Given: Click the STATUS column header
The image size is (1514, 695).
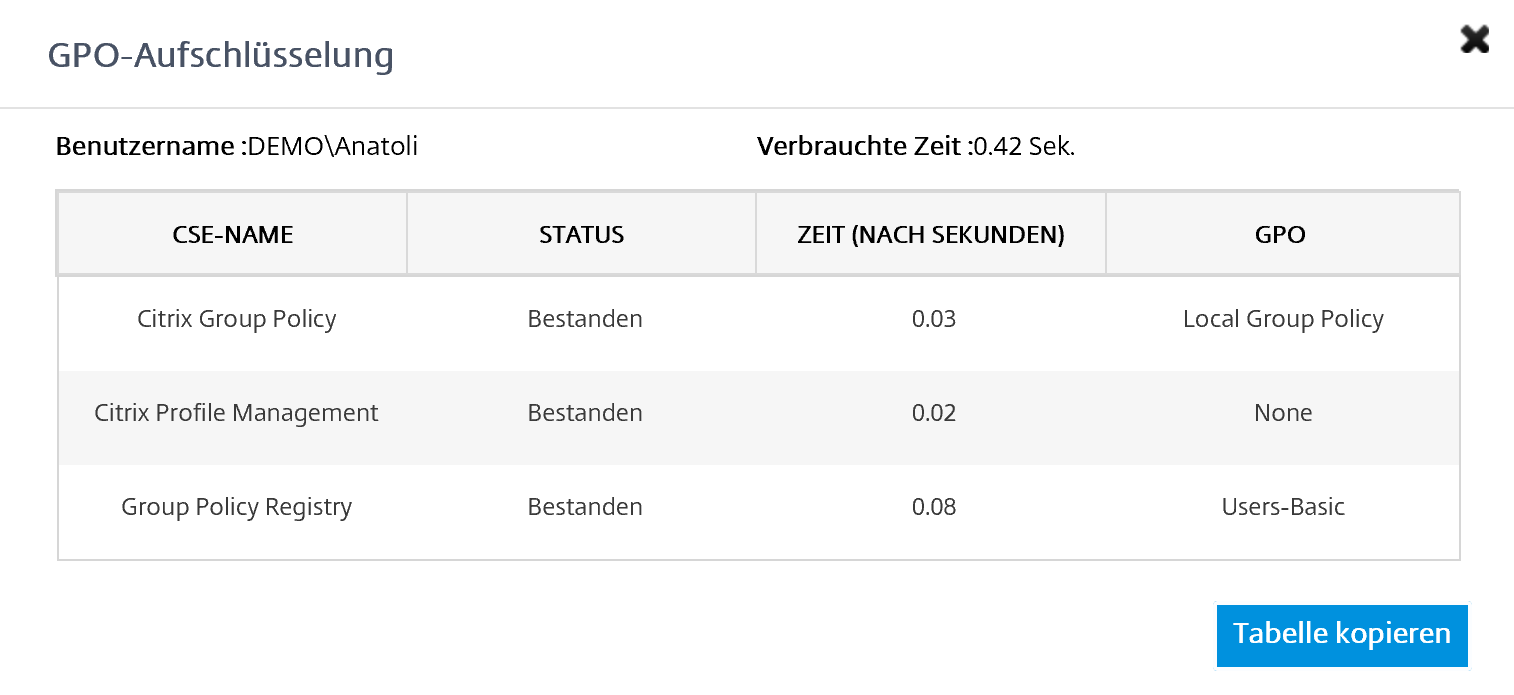Looking at the screenshot, I should pos(581,235).
